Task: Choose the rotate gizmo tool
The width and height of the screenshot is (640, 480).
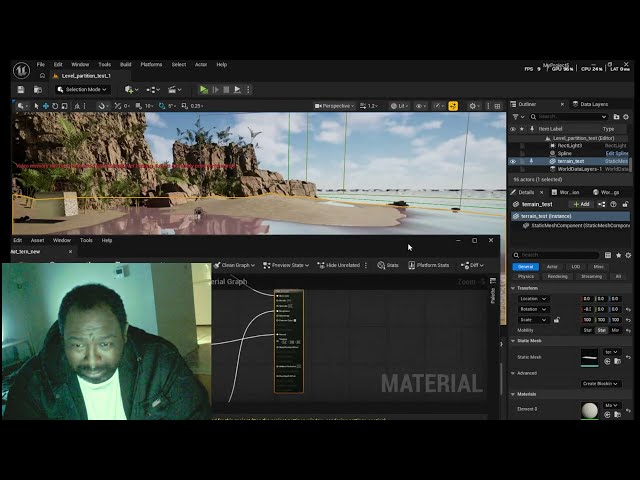Action: click(x=55, y=106)
